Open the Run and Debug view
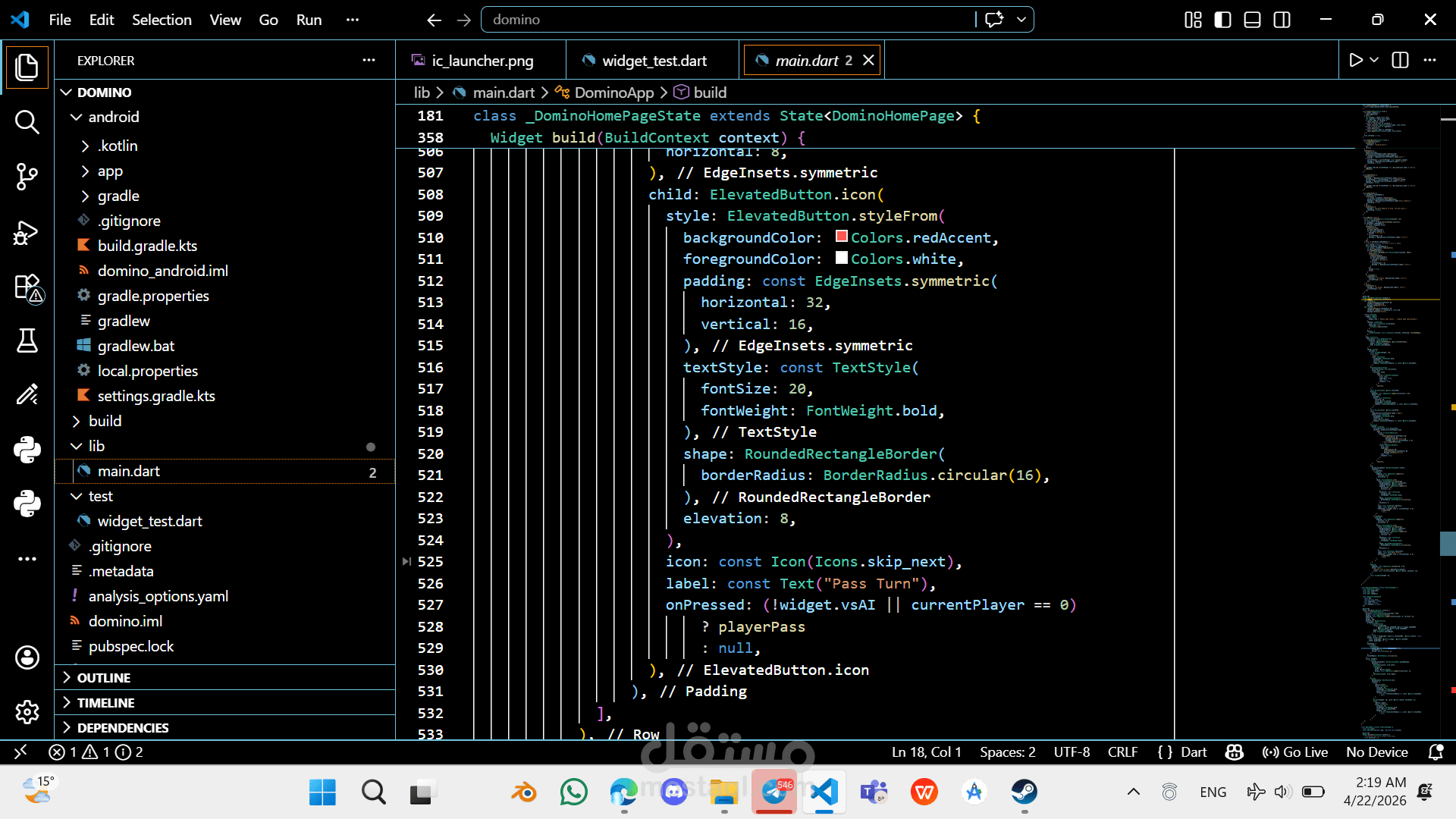This screenshot has height=819, width=1456. click(27, 232)
